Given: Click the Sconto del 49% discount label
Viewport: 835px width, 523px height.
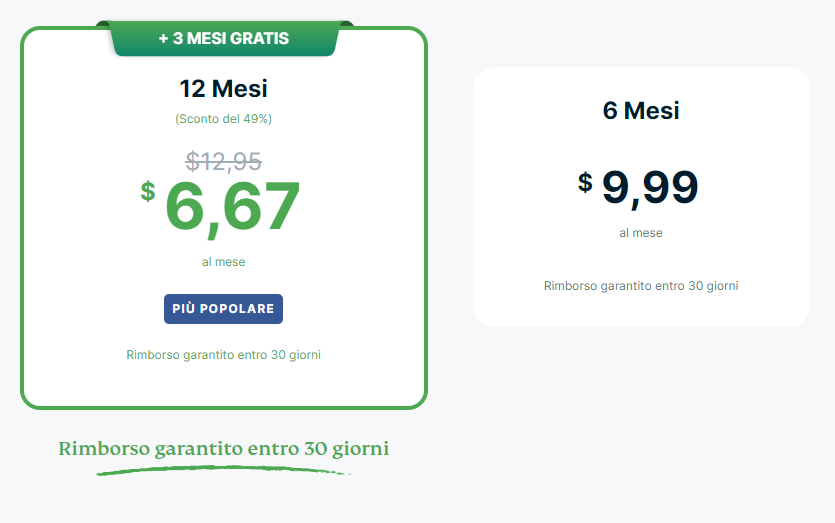Looking at the screenshot, I should (x=224, y=119).
